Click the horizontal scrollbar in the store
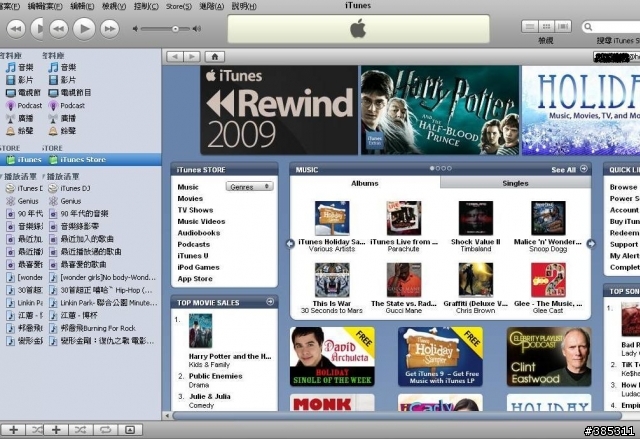The image size is (640, 439). (397, 416)
